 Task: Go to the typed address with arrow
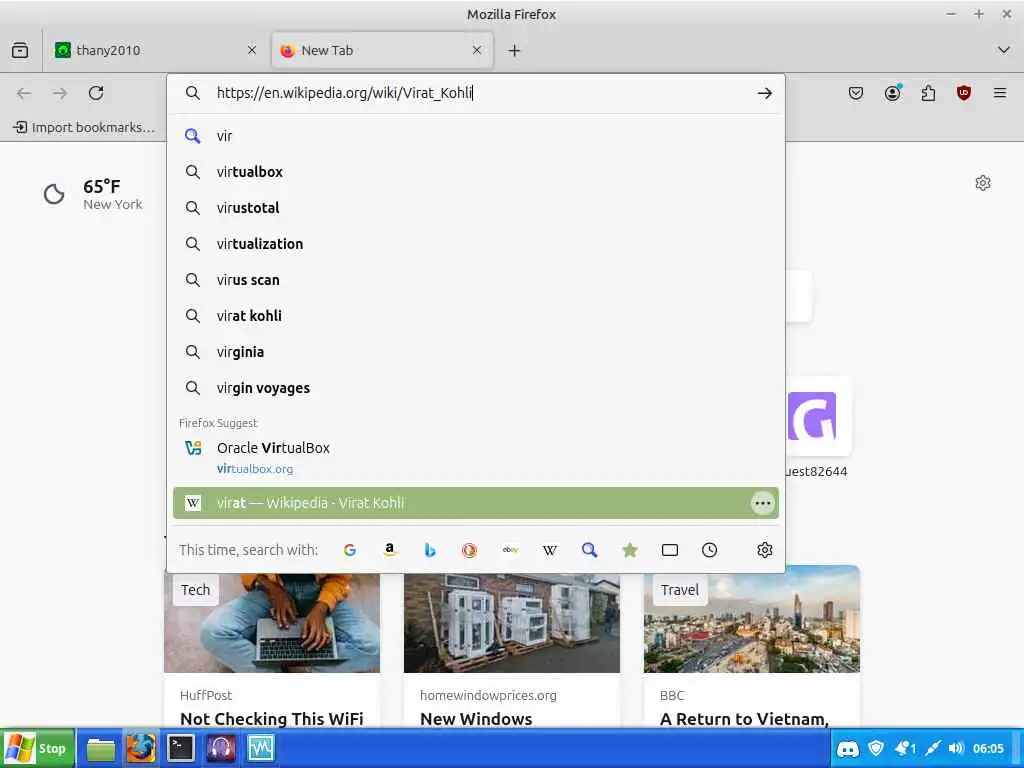[765, 93]
